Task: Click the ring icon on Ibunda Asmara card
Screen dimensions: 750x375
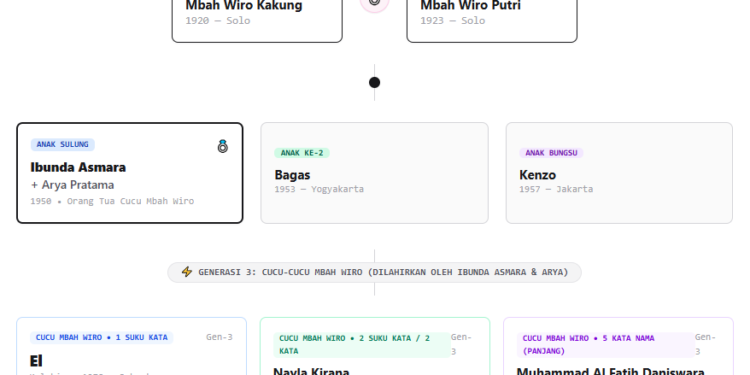Action: 222,146
